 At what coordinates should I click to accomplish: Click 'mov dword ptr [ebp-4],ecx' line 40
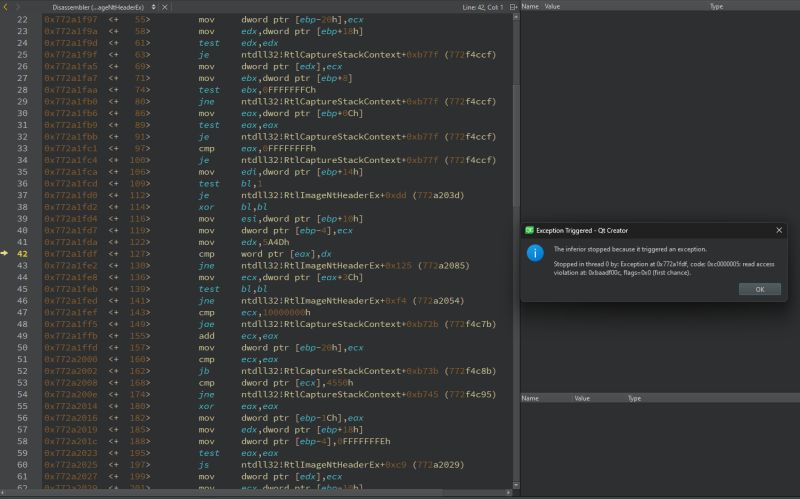pos(276,230)
